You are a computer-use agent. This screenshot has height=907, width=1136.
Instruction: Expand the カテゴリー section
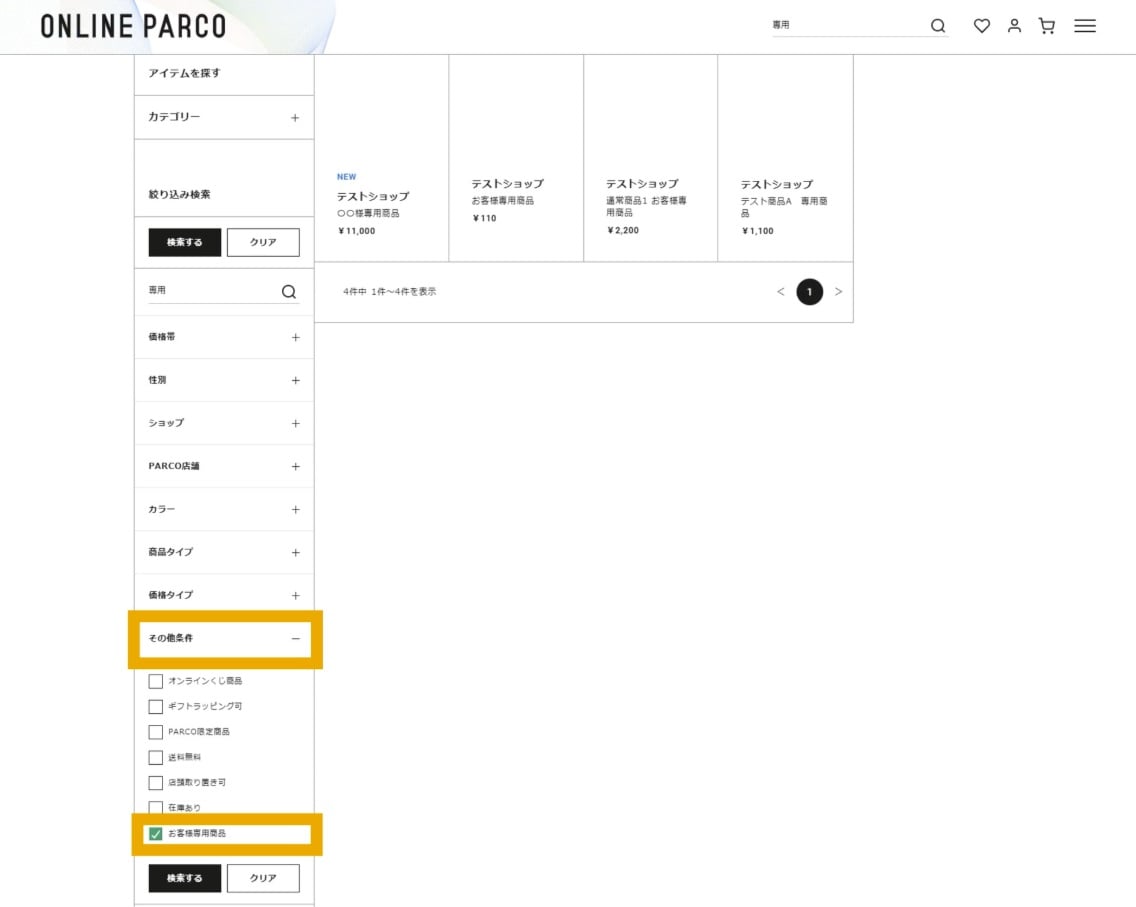click(x=294, y=118)
